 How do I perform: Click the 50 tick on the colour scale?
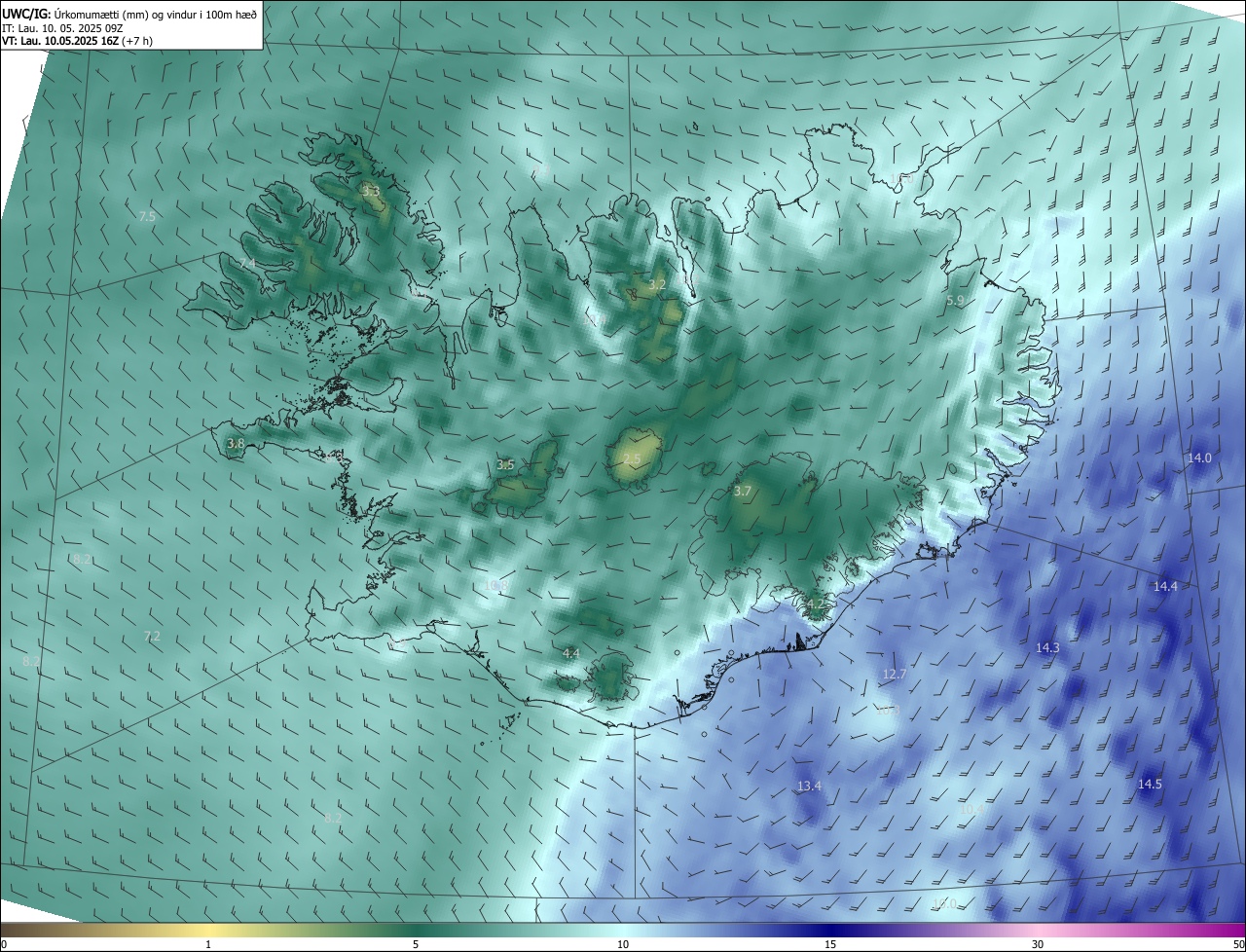pos(1238,944)
